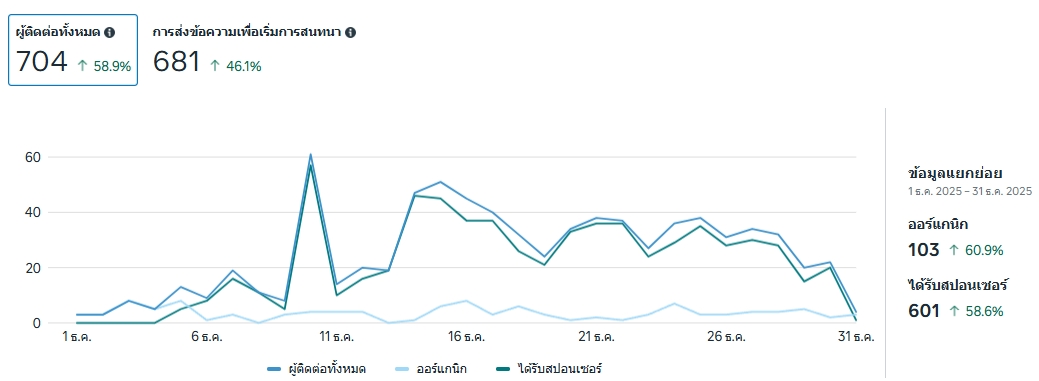Click info icon beside ผู้ติดต่อทั้งหมด
Image resolution: width=1039 pixels, height=381 pixels.
point(110,32)
